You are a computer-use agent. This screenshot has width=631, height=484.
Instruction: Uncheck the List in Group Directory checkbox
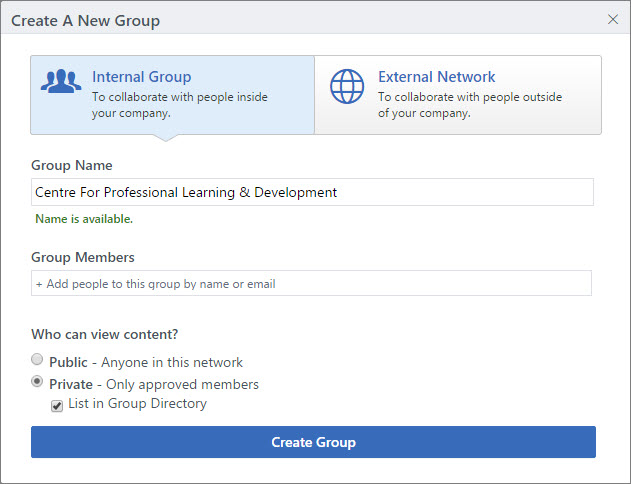pos(57,405)
